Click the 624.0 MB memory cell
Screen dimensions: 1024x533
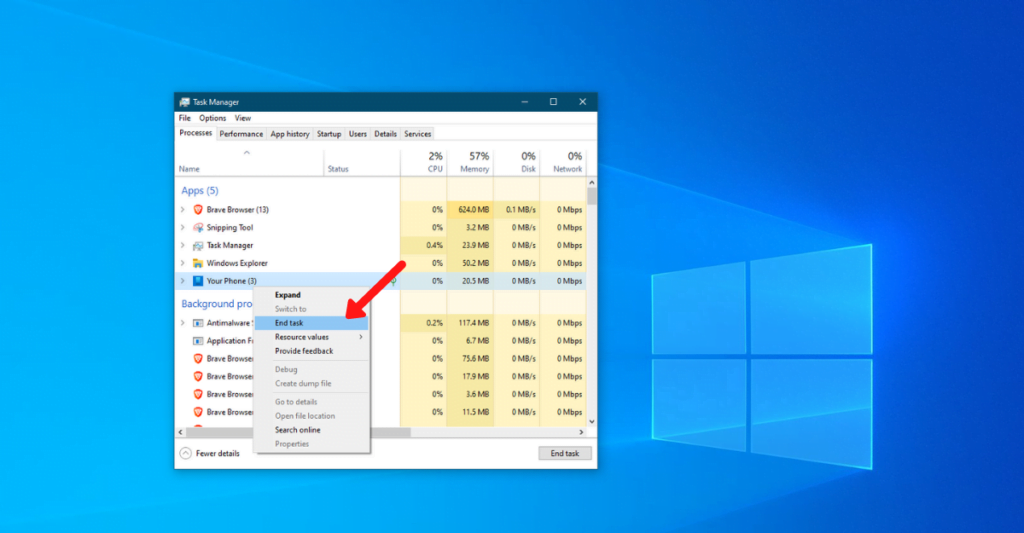tap(470, 210)
